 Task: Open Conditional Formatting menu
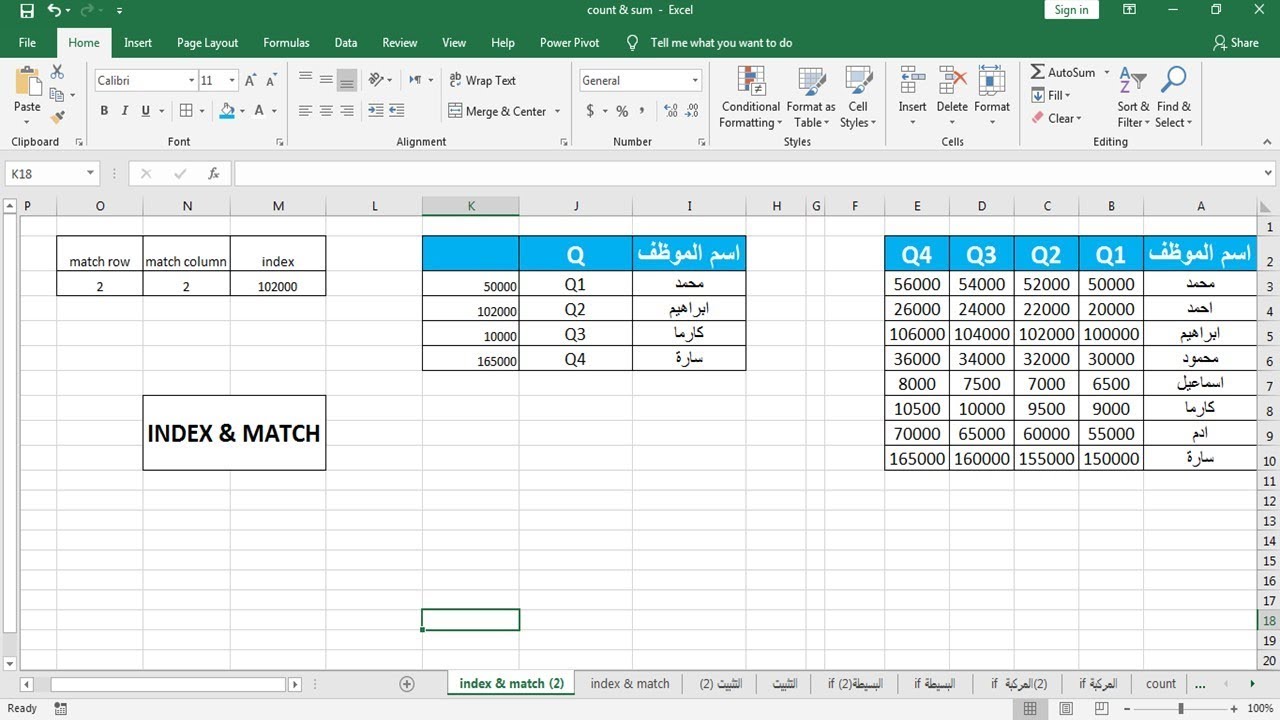751,97
